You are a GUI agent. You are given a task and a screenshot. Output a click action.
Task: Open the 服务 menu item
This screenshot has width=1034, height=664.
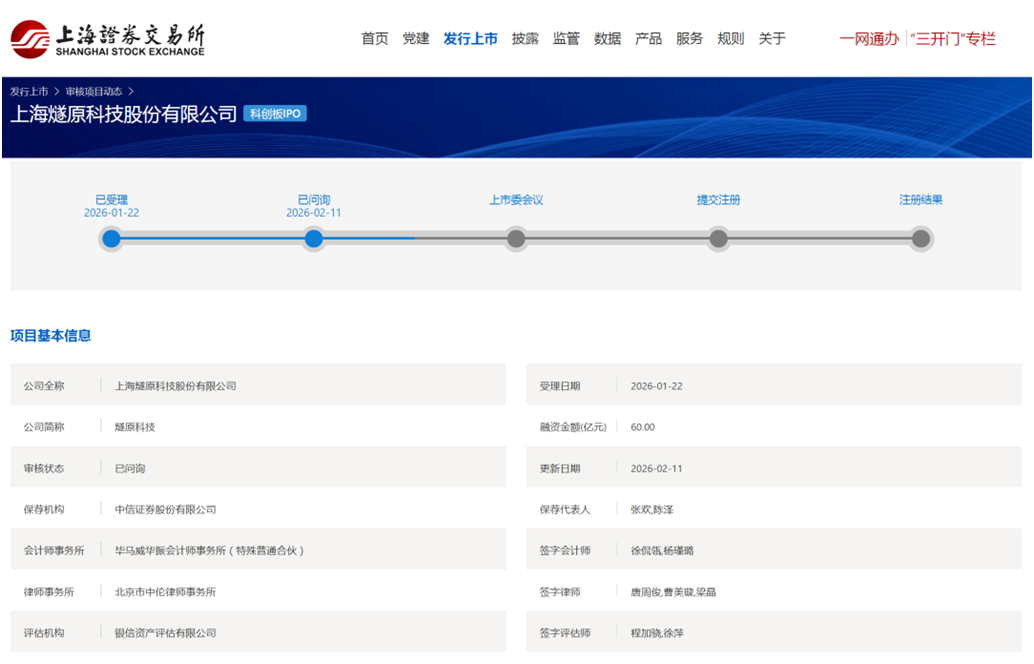click(x=689, y=39)
